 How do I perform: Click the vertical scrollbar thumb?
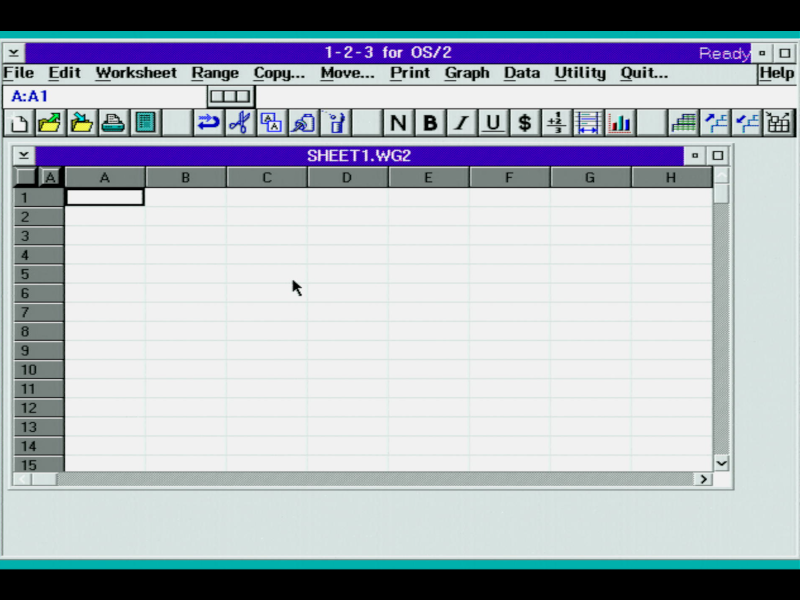(721, 194)
